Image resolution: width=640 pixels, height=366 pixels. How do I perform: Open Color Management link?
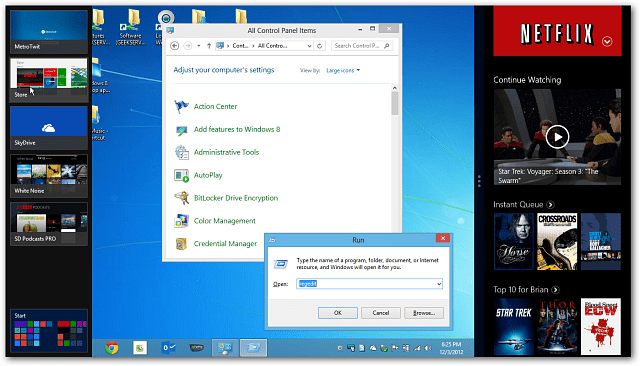[x=224, y=221]
